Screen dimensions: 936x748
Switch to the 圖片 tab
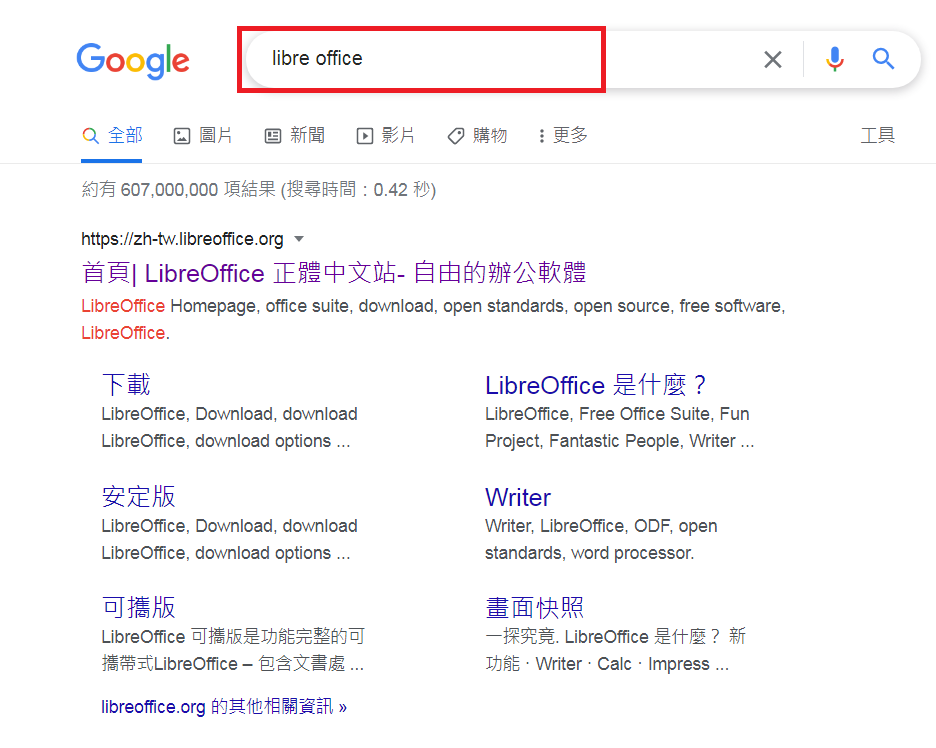tap(203, 136)
